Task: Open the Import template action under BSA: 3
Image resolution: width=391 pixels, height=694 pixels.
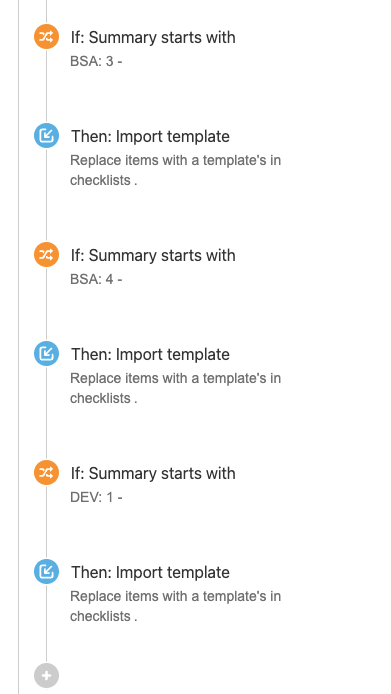Action: [x=151, y=136]
